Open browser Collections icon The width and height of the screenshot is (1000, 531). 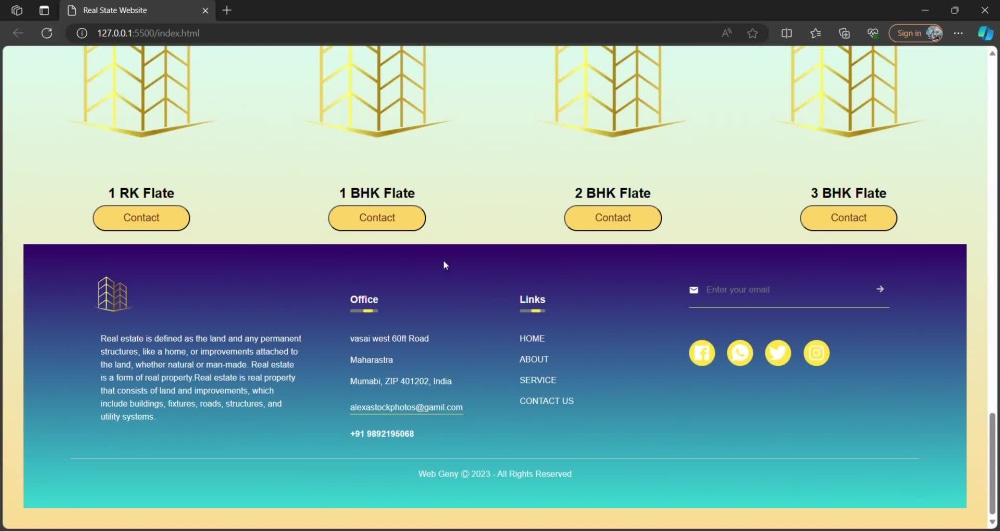tap(844, 33)
